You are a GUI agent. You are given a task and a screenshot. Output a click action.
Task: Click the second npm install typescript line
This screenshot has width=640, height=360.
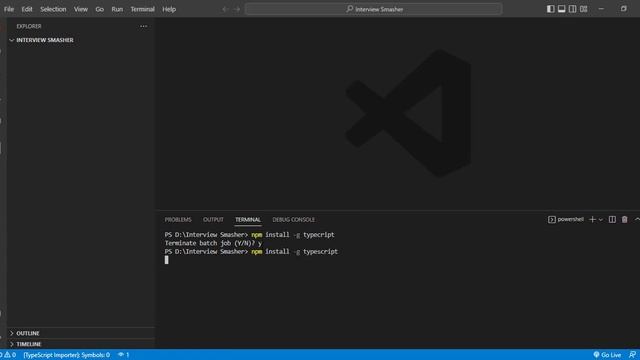[251, 252]
